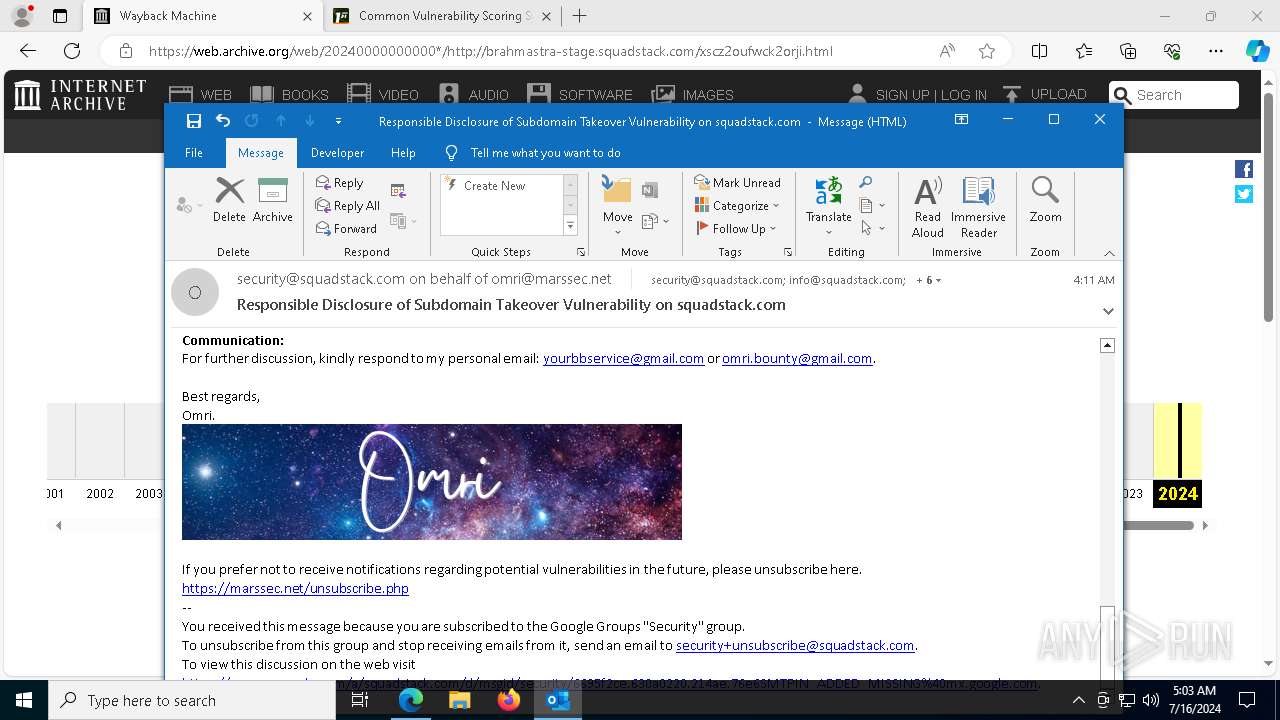Open Edge Copilot sidebar
Viewport: 1280px width, 720px height.
(1257, 51)
